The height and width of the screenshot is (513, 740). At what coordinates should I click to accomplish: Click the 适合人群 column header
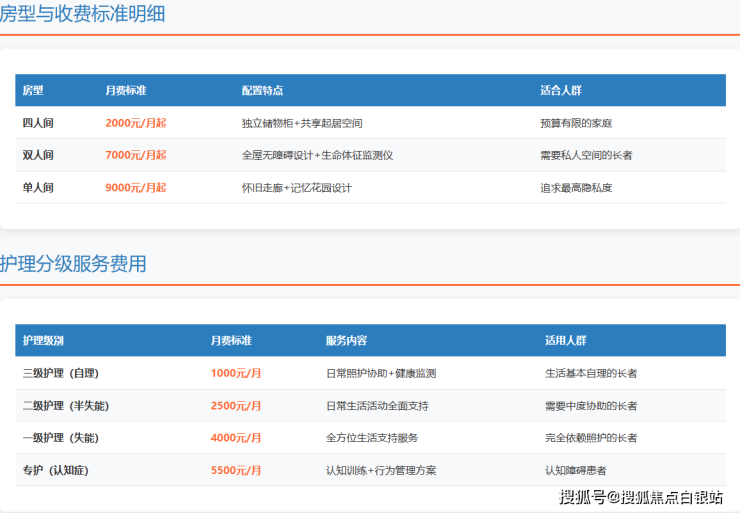tap(560, 91)
